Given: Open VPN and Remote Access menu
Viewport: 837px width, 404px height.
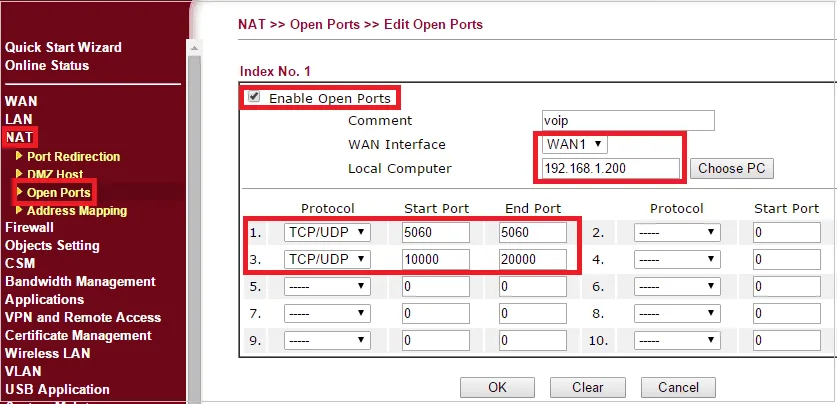Looking at the screenshot, I should (82, 317).
